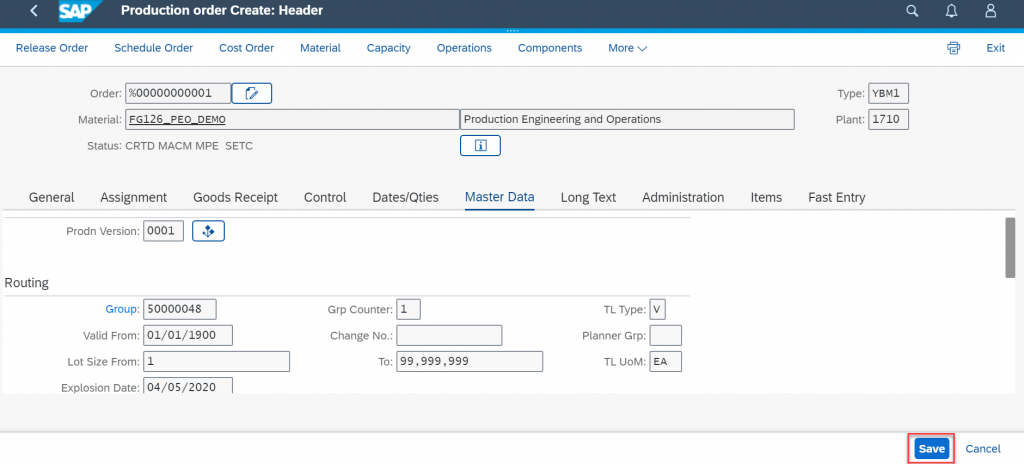Click the Routing section heading
Image resolution: width=1024 pixels, height=464 pixels.
click(27, 283)
